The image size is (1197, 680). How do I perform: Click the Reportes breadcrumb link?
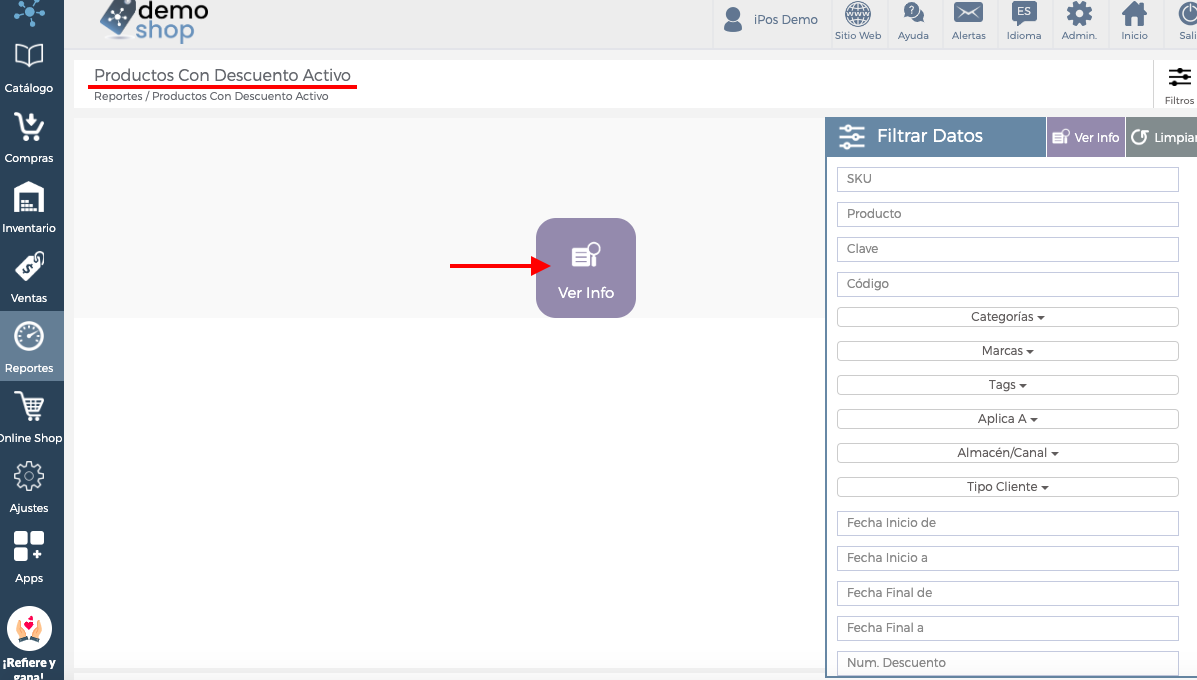118,96
